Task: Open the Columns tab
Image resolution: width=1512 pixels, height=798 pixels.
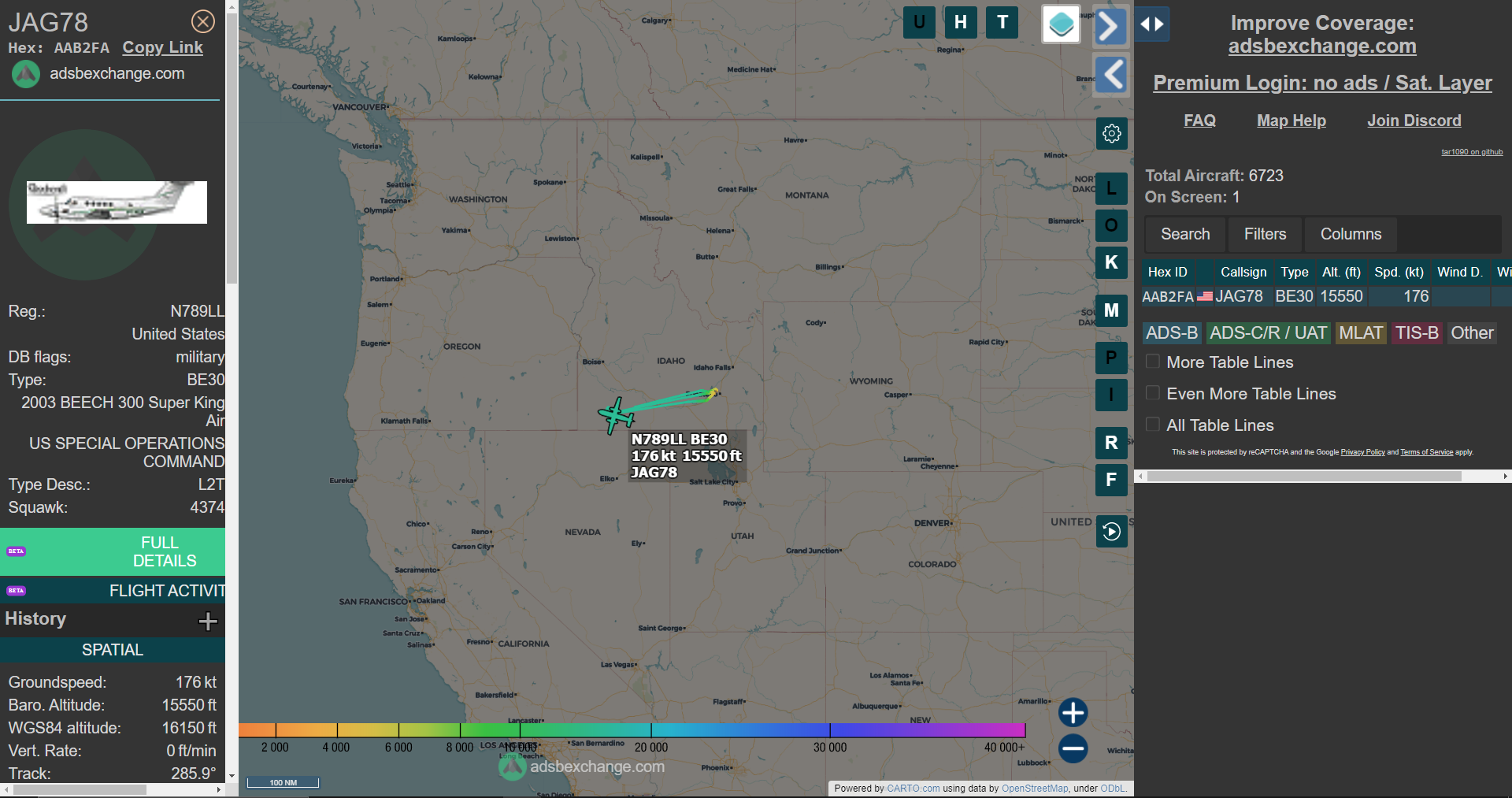Action: (1351, 234)
